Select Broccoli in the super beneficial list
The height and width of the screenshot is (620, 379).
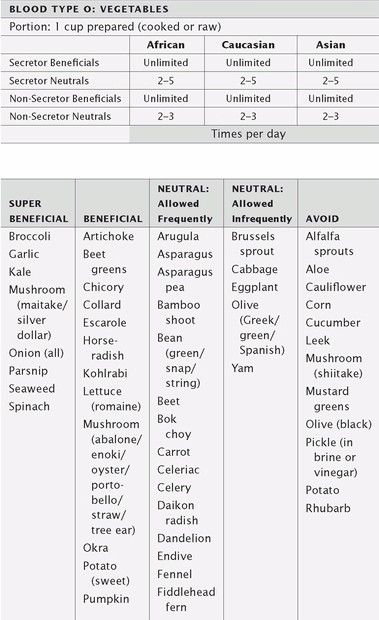30,236
